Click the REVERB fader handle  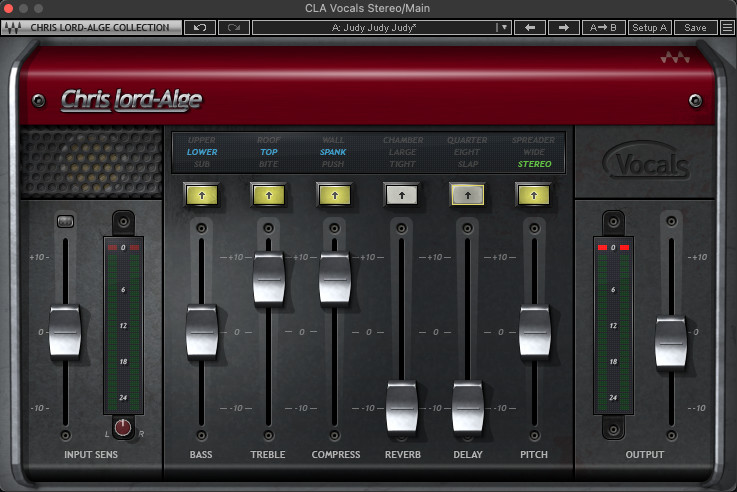click(401, 407)
